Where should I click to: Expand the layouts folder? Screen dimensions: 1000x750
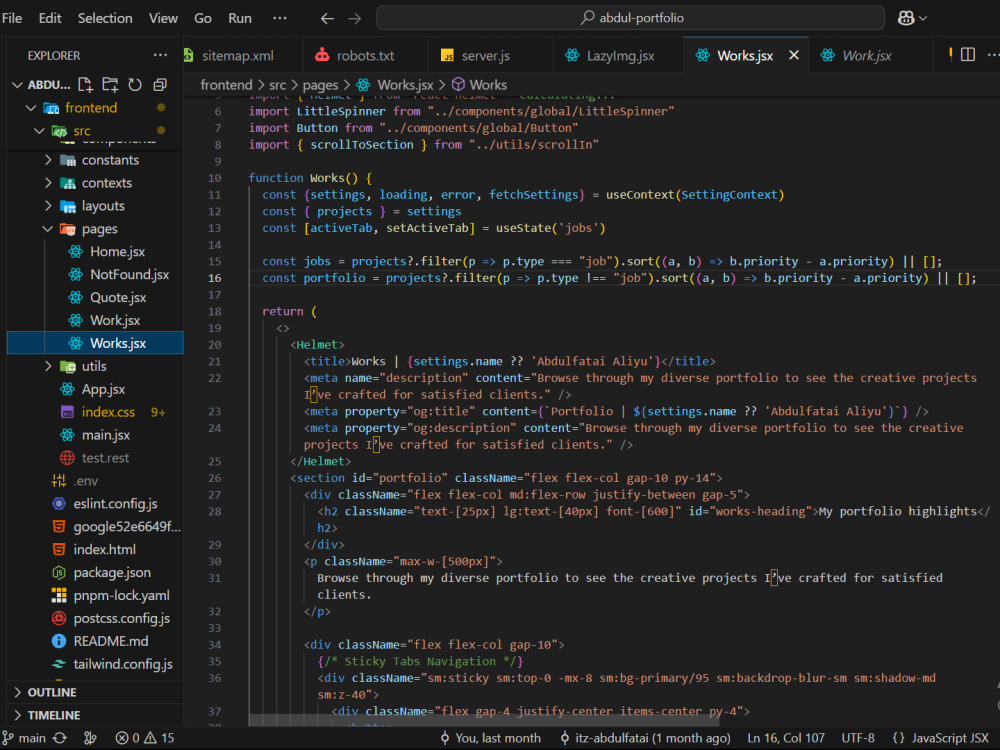pos(48,205)
